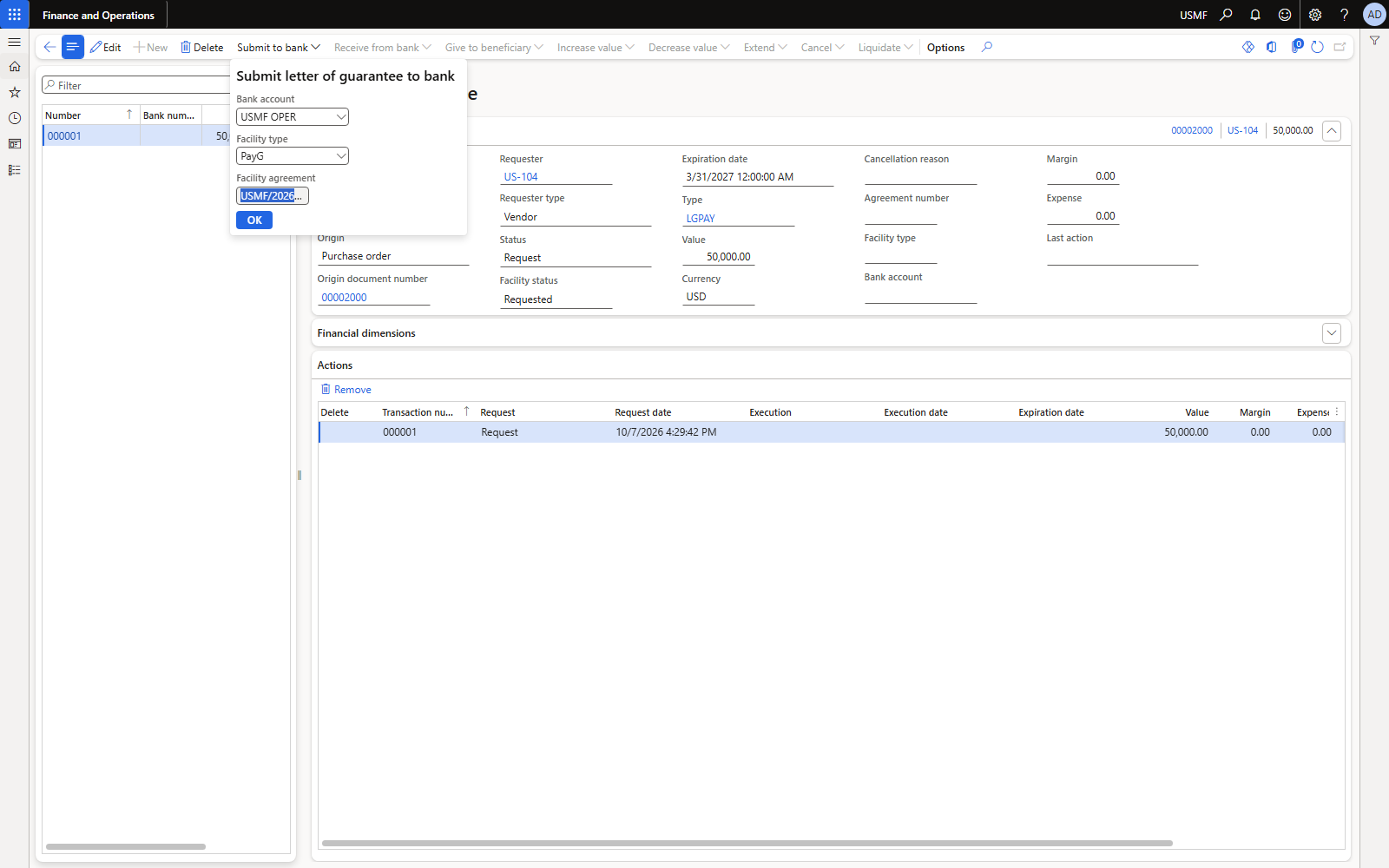Image resolution: width=1389 pixels, height=868 pixels.
Task: Collapse the general fast tab header
Action: click(1332, 131)
